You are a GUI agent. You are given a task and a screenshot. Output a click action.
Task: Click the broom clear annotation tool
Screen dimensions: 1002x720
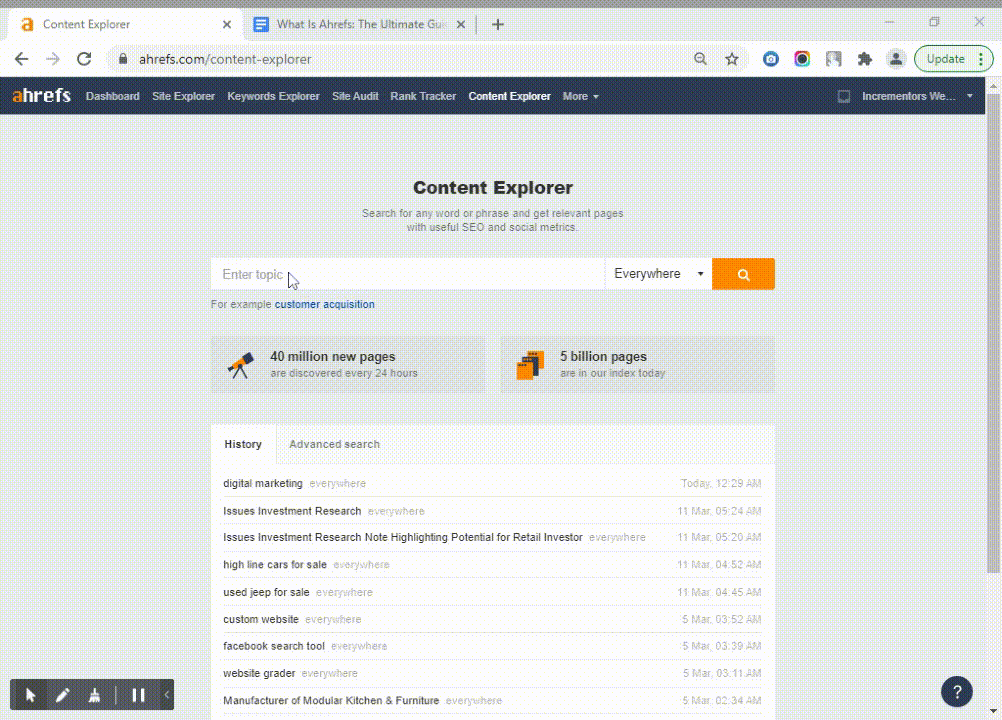[x=95, y=695]
